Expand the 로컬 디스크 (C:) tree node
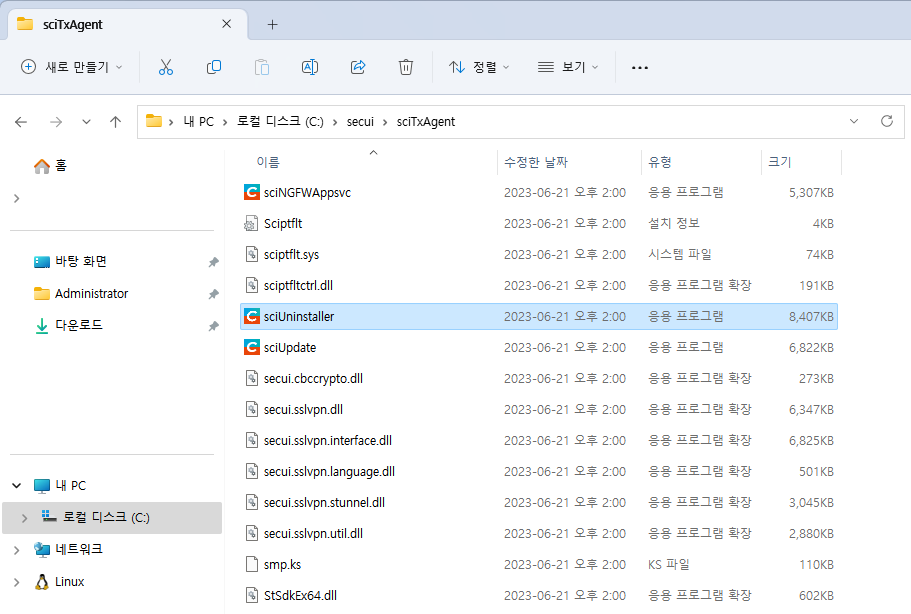Viewport: 911px width, 614px height. tap(24, 518)
